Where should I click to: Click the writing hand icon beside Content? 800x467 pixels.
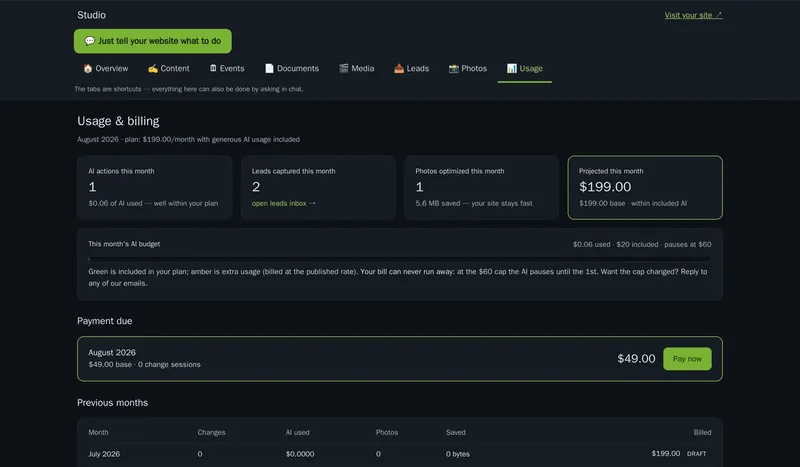153,68
